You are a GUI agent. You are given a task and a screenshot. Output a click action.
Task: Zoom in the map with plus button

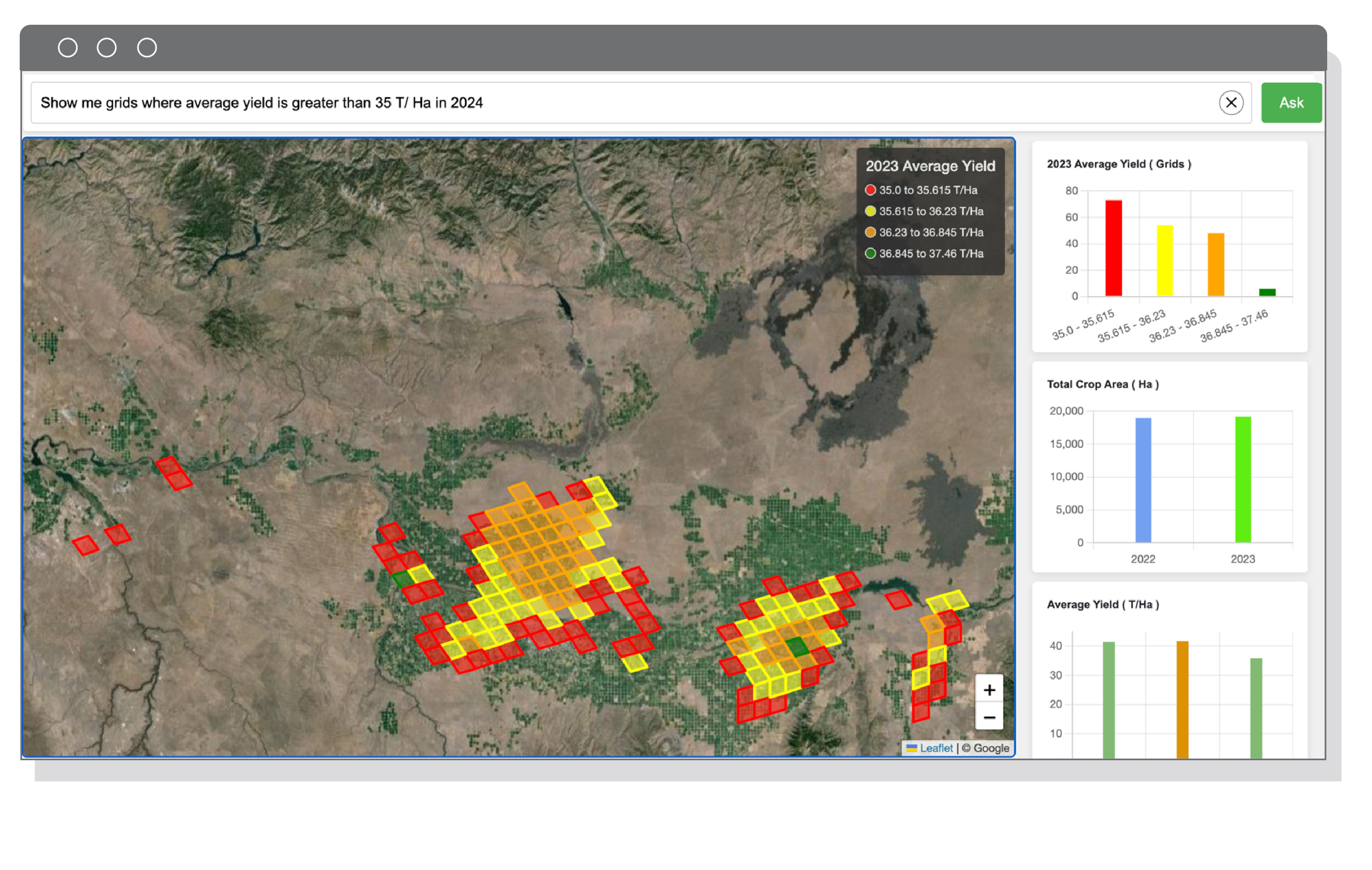coord(989,690)
